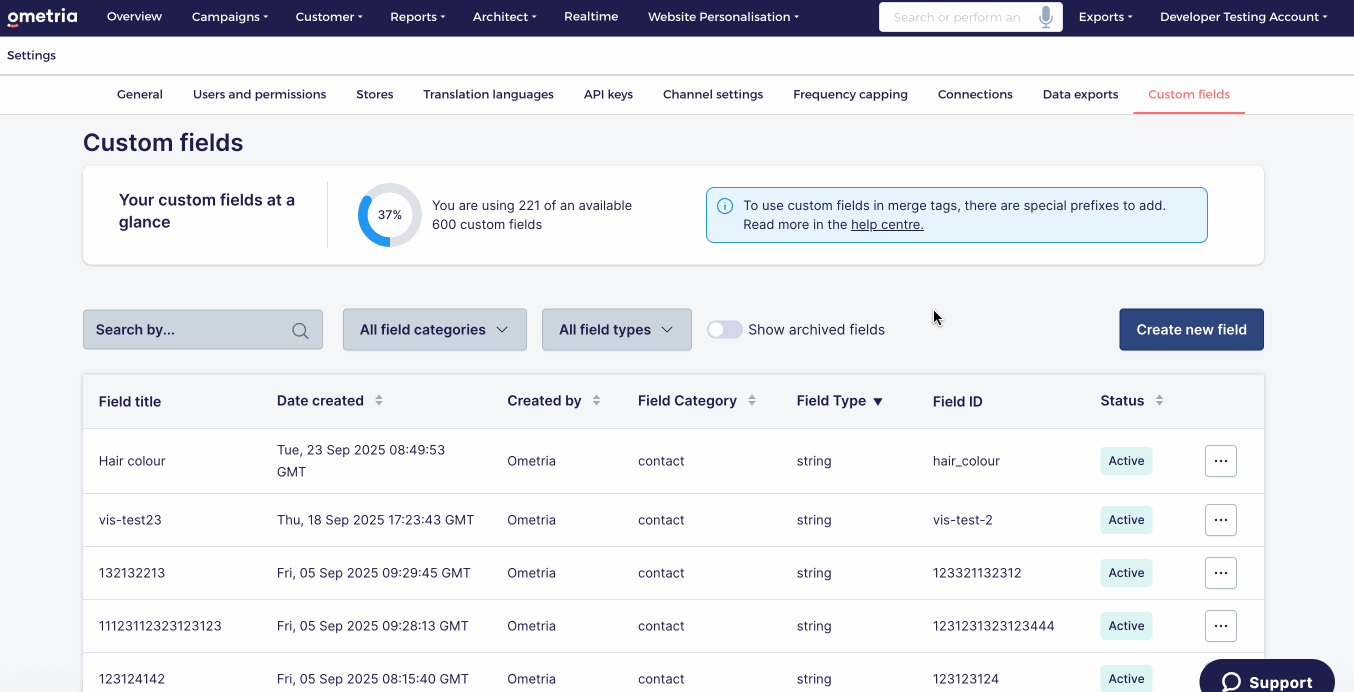Open the help centre link
The image size is (1354, 692).
(x=886, y=224)
